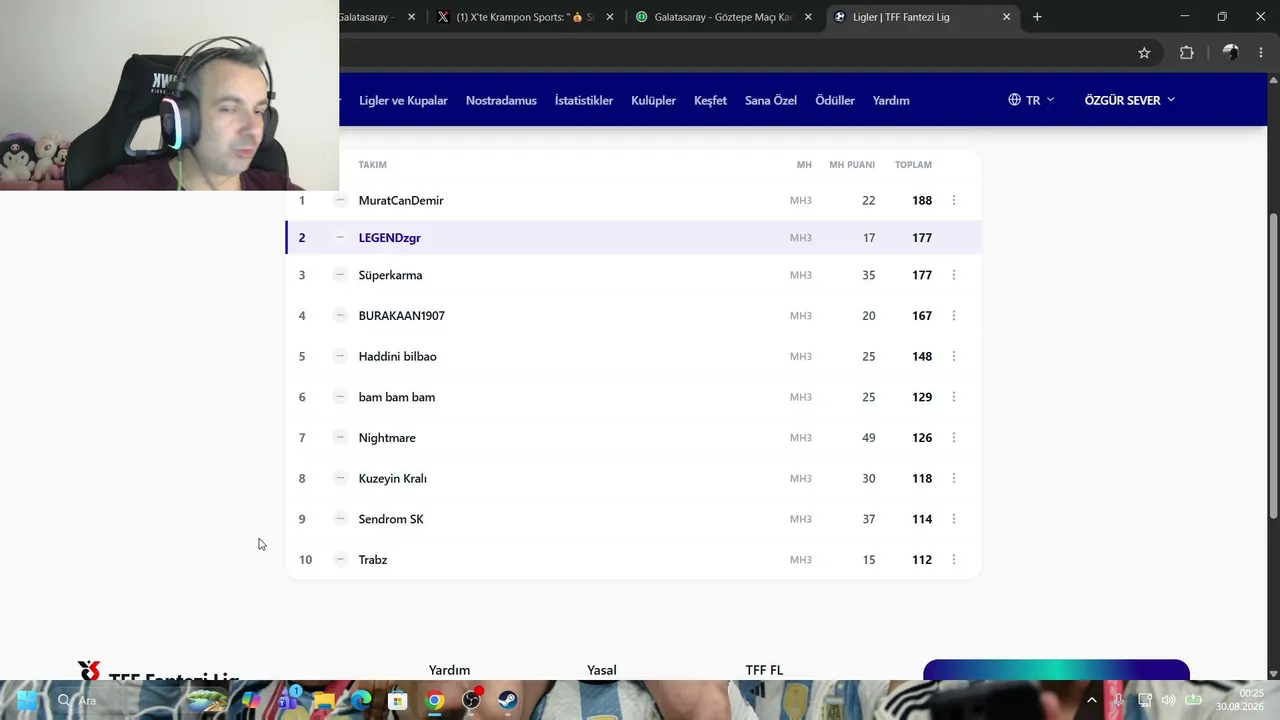Open the MuratCanDemir team link
1280x720 pixels.
click(401, 200)
